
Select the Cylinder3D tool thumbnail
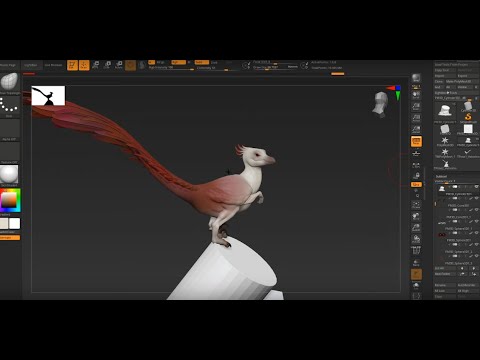[468, 107]
